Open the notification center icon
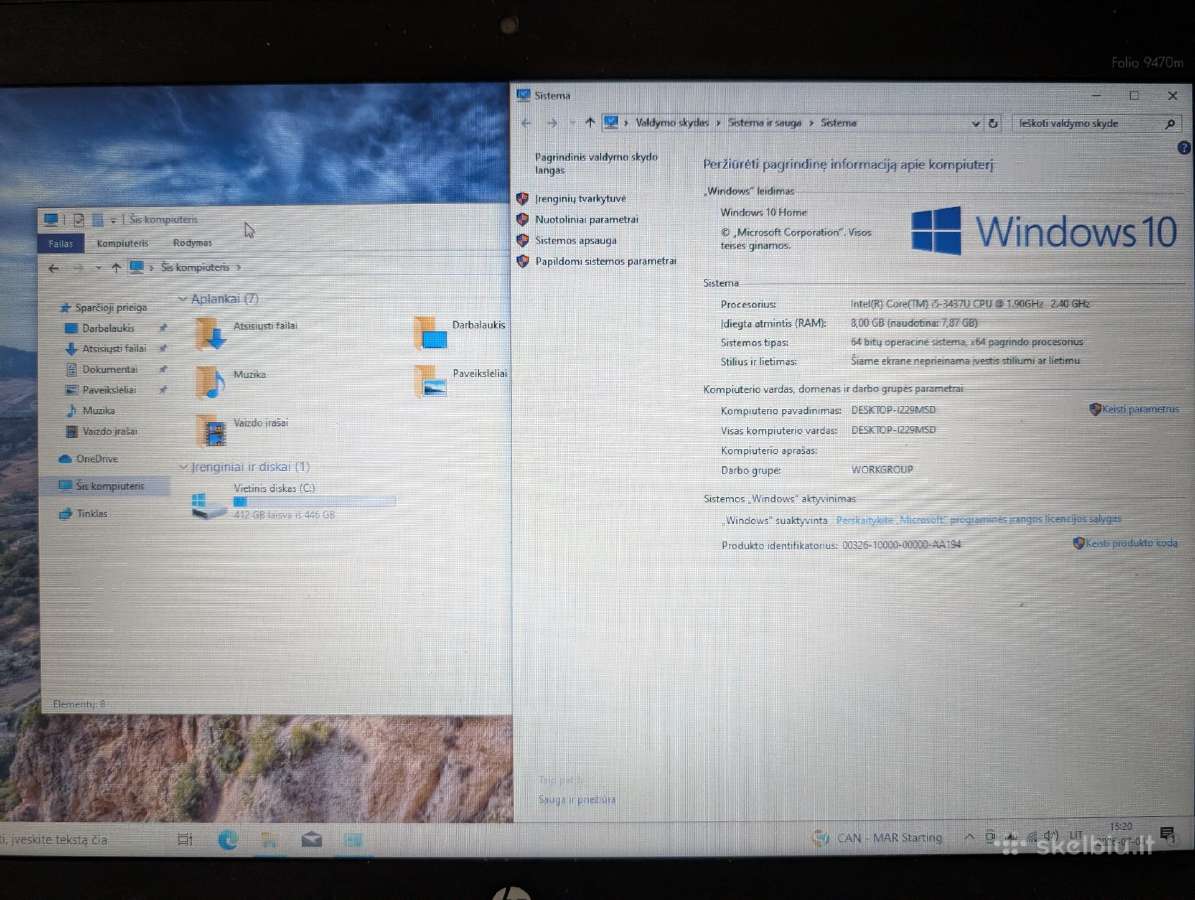The height and width of the screenshot is (900, 1195). pyautogui.click(x=1167, y=834)
